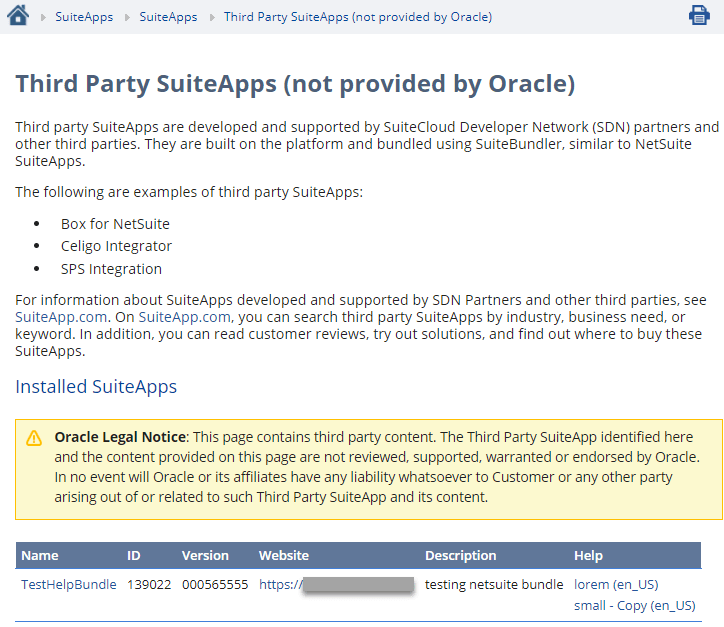Select the Website column header
This screenshot has width=724, height=627.
[x=284, y=555]
